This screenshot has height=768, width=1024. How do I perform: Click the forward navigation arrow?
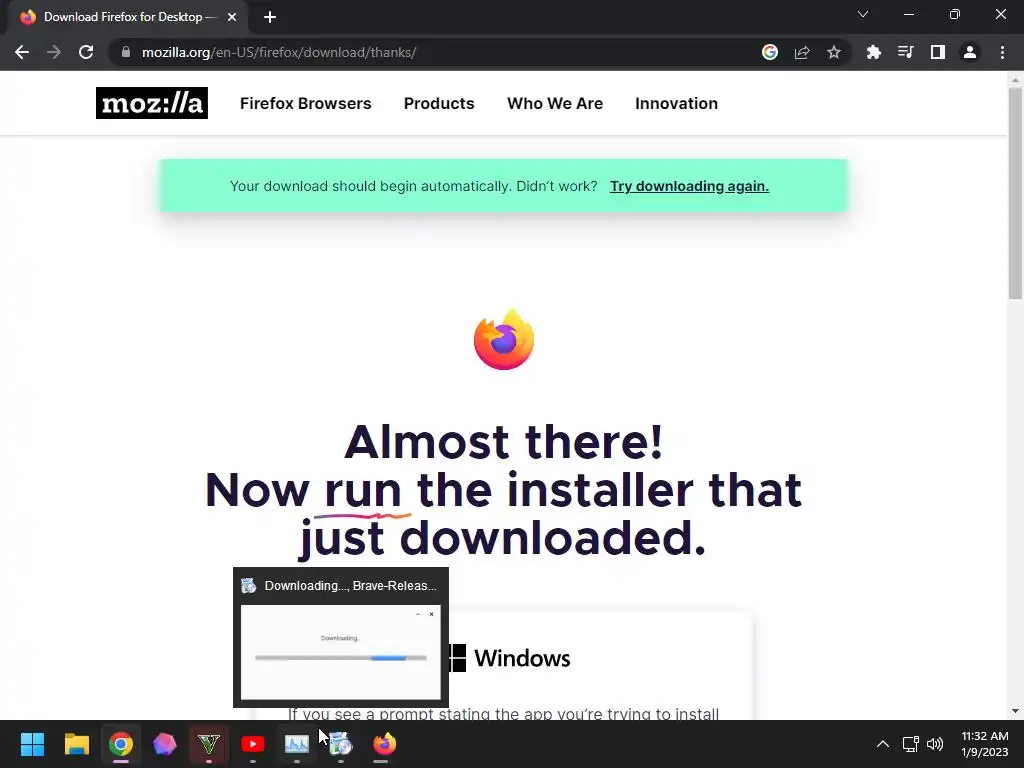(x=54, y=52)
